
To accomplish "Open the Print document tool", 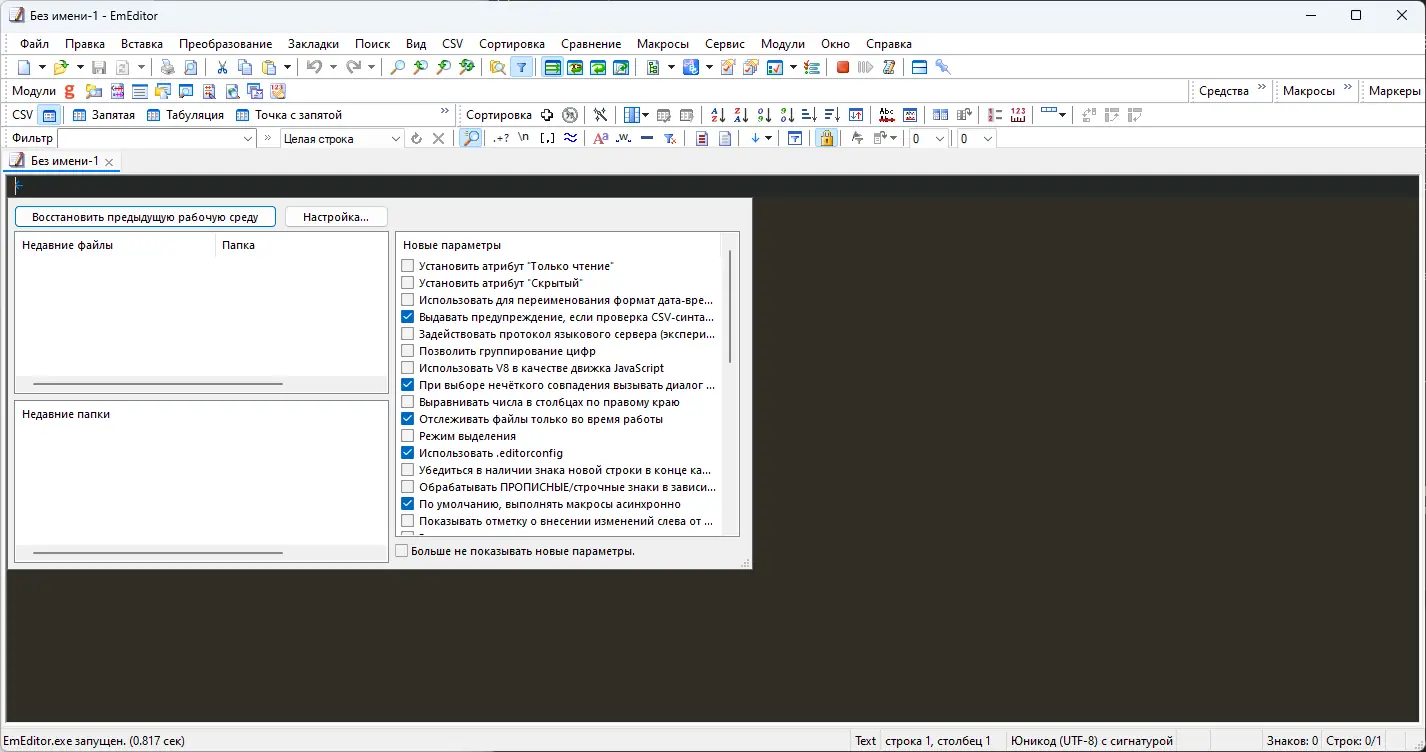I will coord(169,67).
